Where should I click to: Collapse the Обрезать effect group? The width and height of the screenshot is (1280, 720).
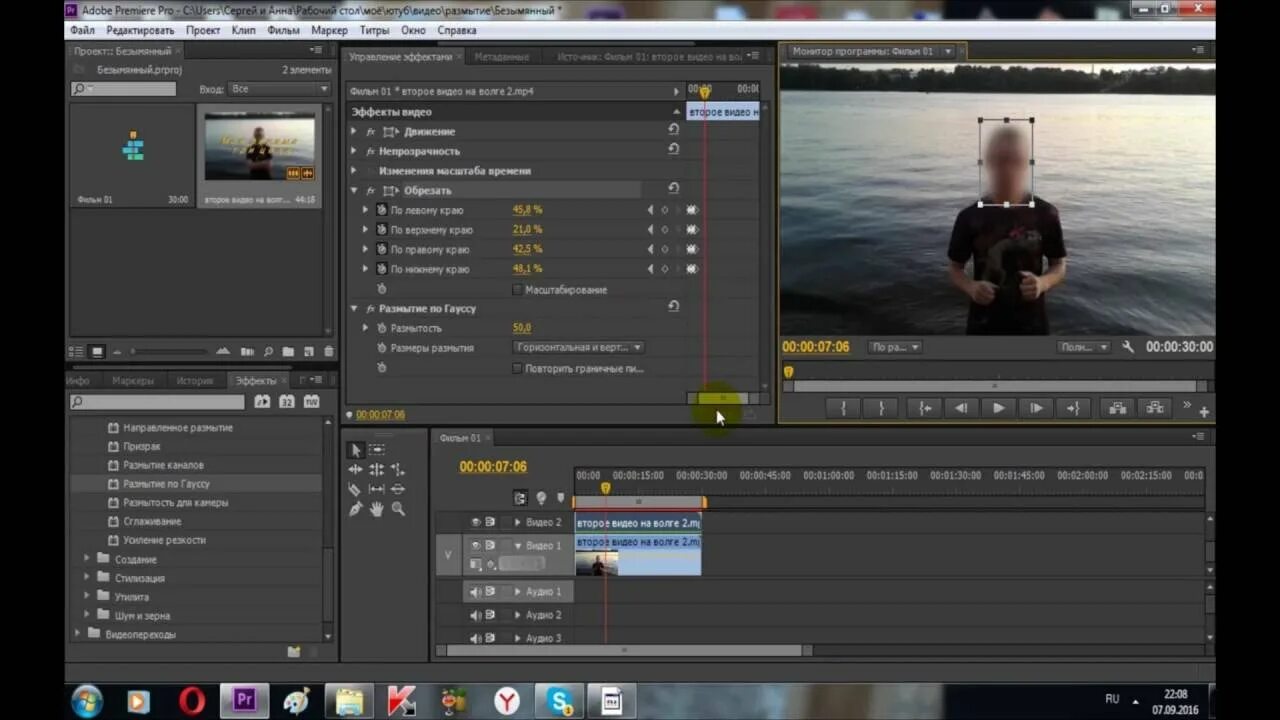click(x=354, y=190)
